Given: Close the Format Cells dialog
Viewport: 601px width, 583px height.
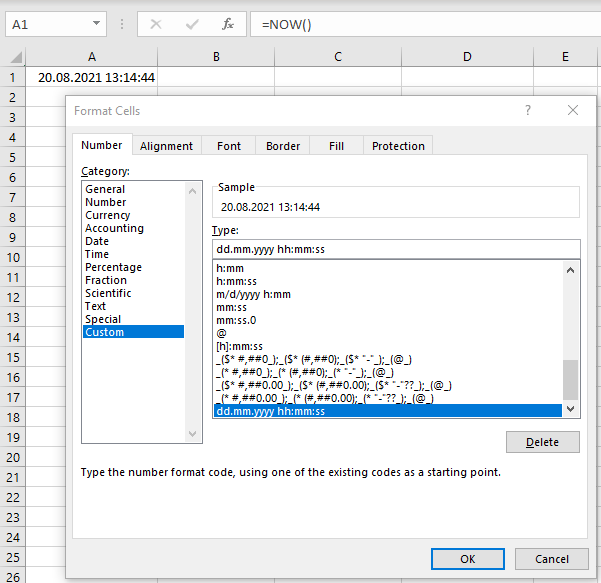Looking at the screenshot, I should [572, 111].
